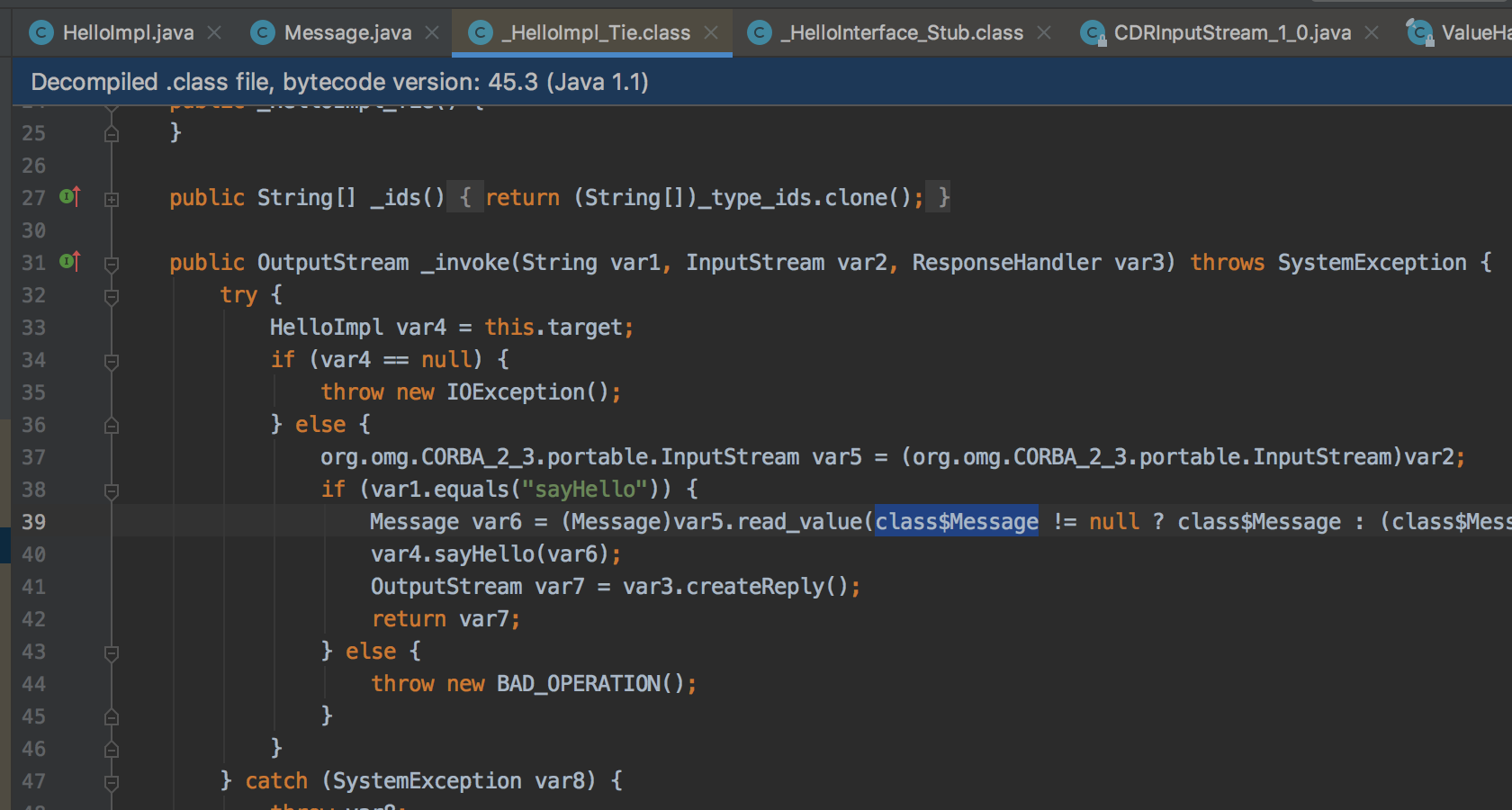Close the _HelloImpl_Tie.class tab
This screenshot has height=810, width=1512.
pos(711,32)
